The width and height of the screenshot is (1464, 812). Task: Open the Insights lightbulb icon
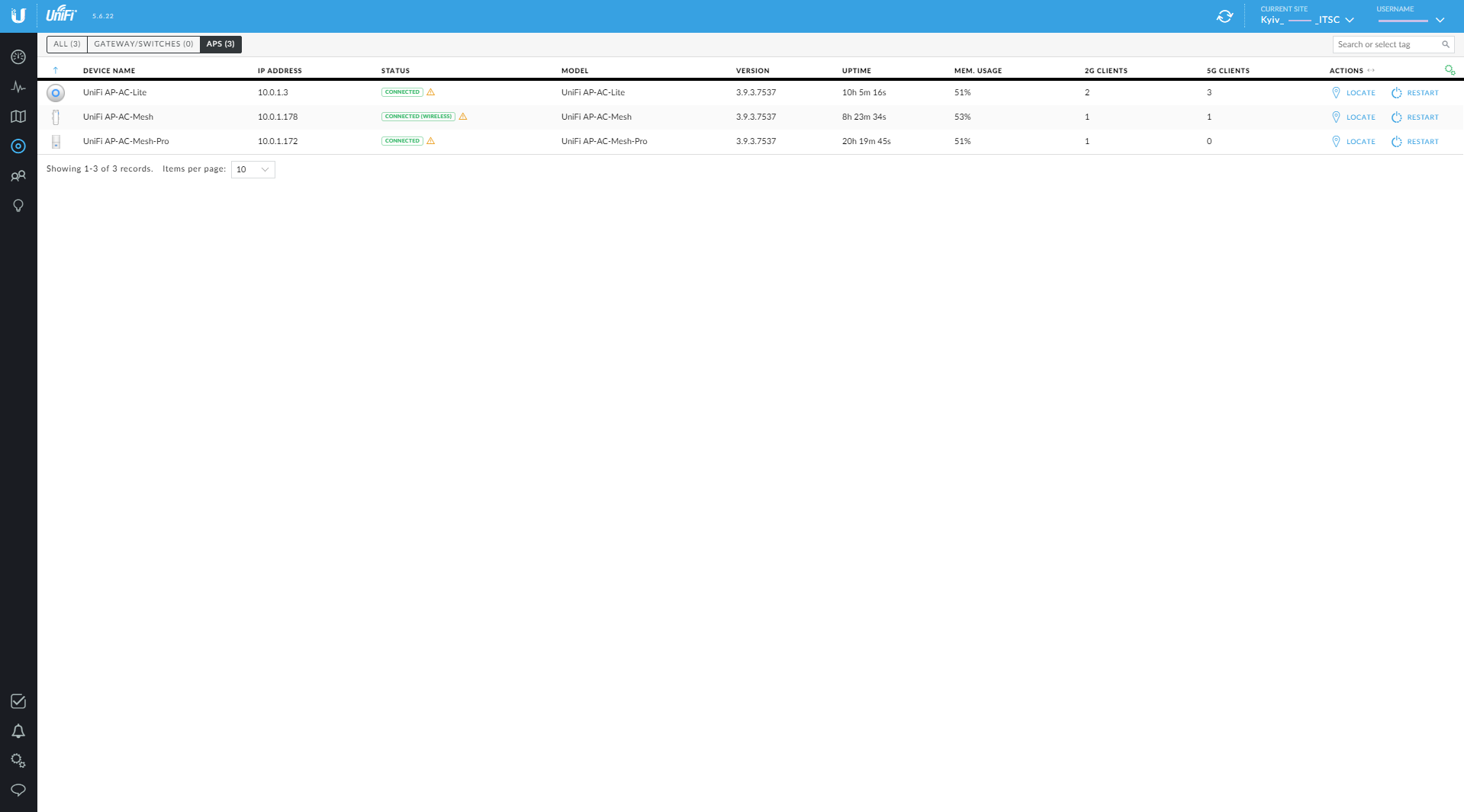click(x=18, y=206)
